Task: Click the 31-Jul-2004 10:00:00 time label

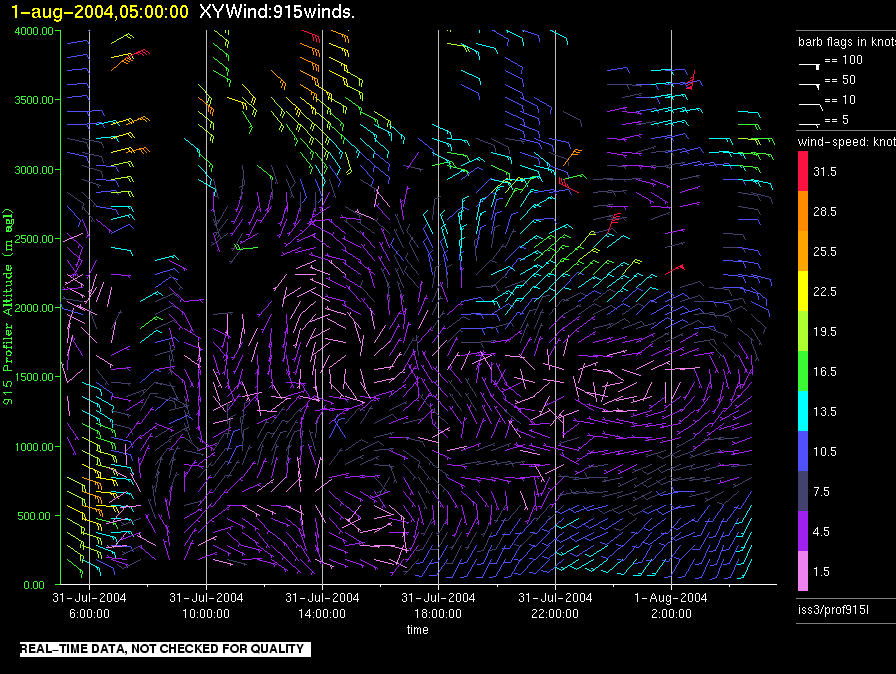Action: click(x=206, y=605)
